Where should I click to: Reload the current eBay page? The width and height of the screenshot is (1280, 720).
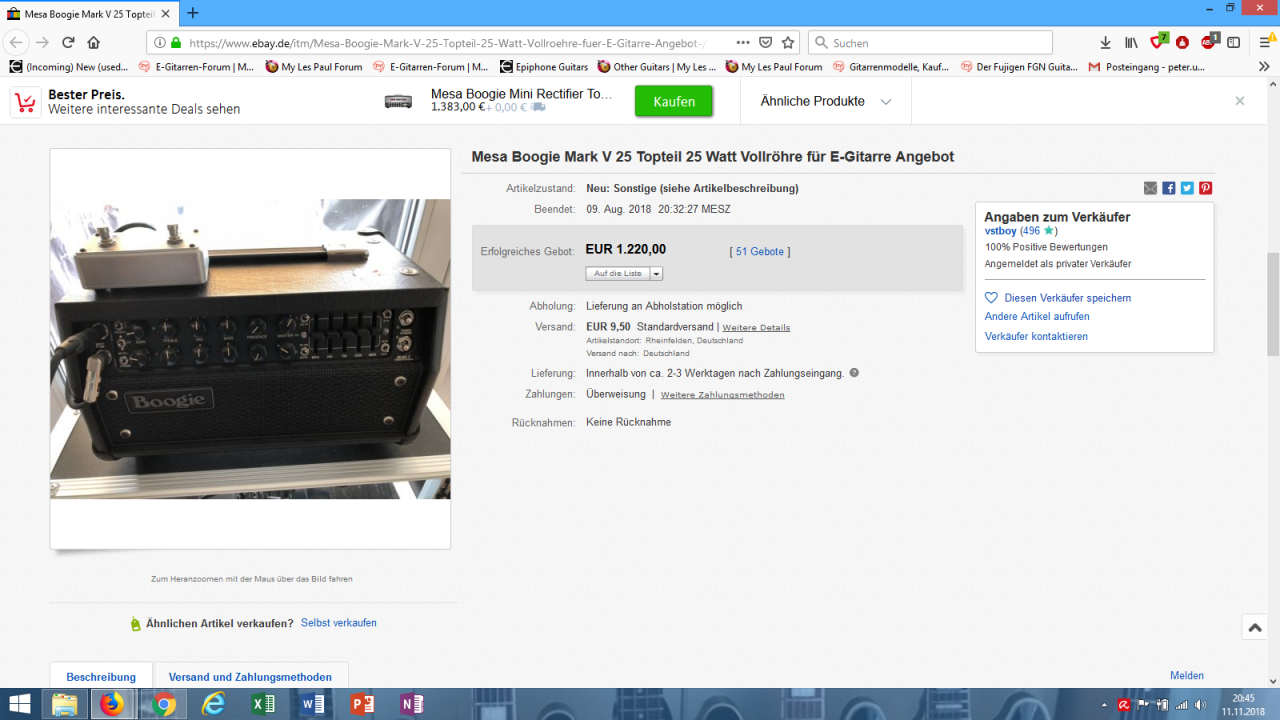(68, 43)
